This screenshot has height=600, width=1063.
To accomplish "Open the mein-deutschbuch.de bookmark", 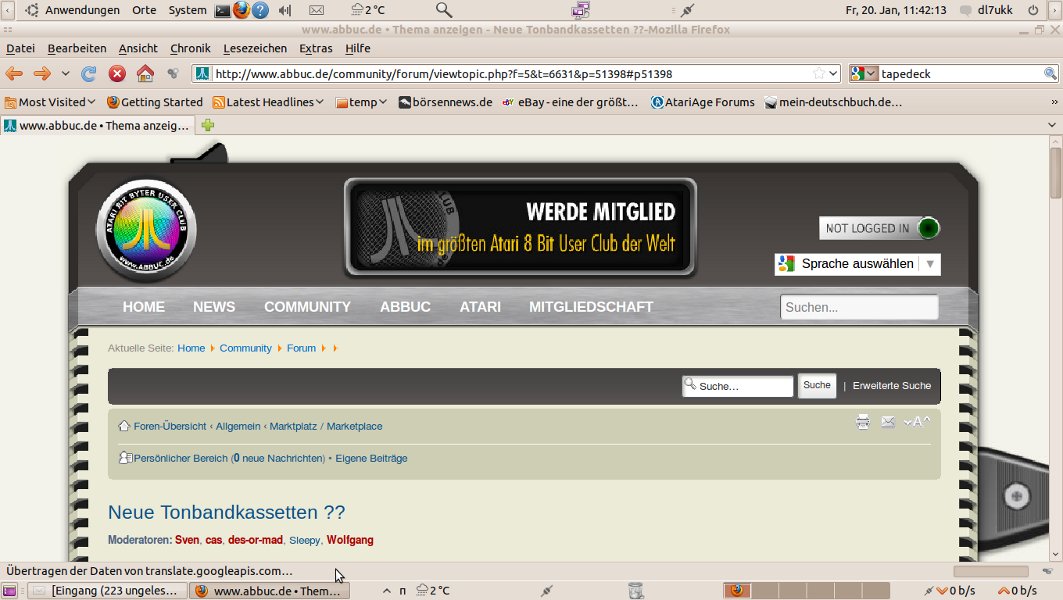I will 833,102.
